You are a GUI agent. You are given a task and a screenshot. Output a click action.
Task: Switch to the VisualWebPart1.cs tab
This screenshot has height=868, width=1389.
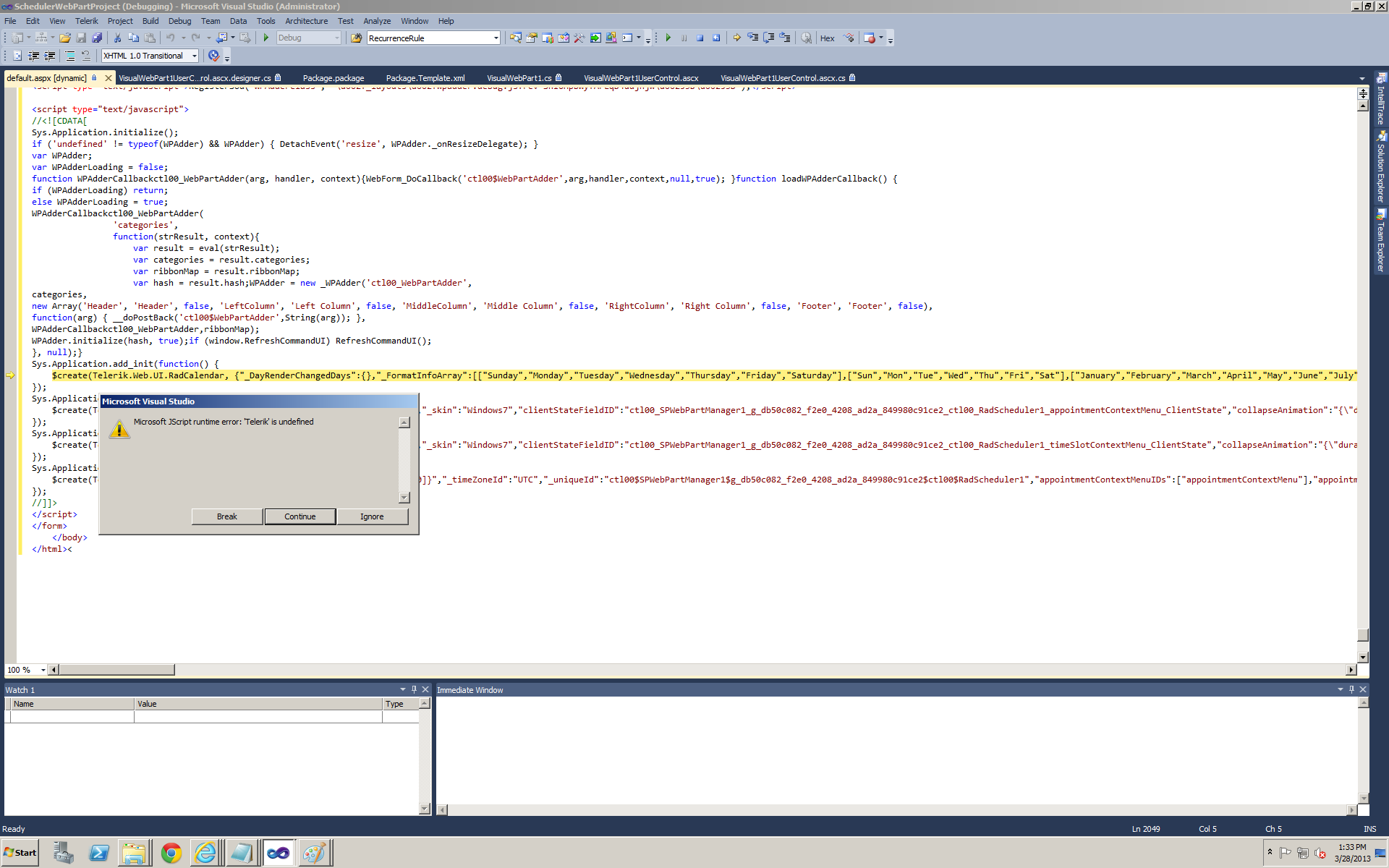point(519,78)
